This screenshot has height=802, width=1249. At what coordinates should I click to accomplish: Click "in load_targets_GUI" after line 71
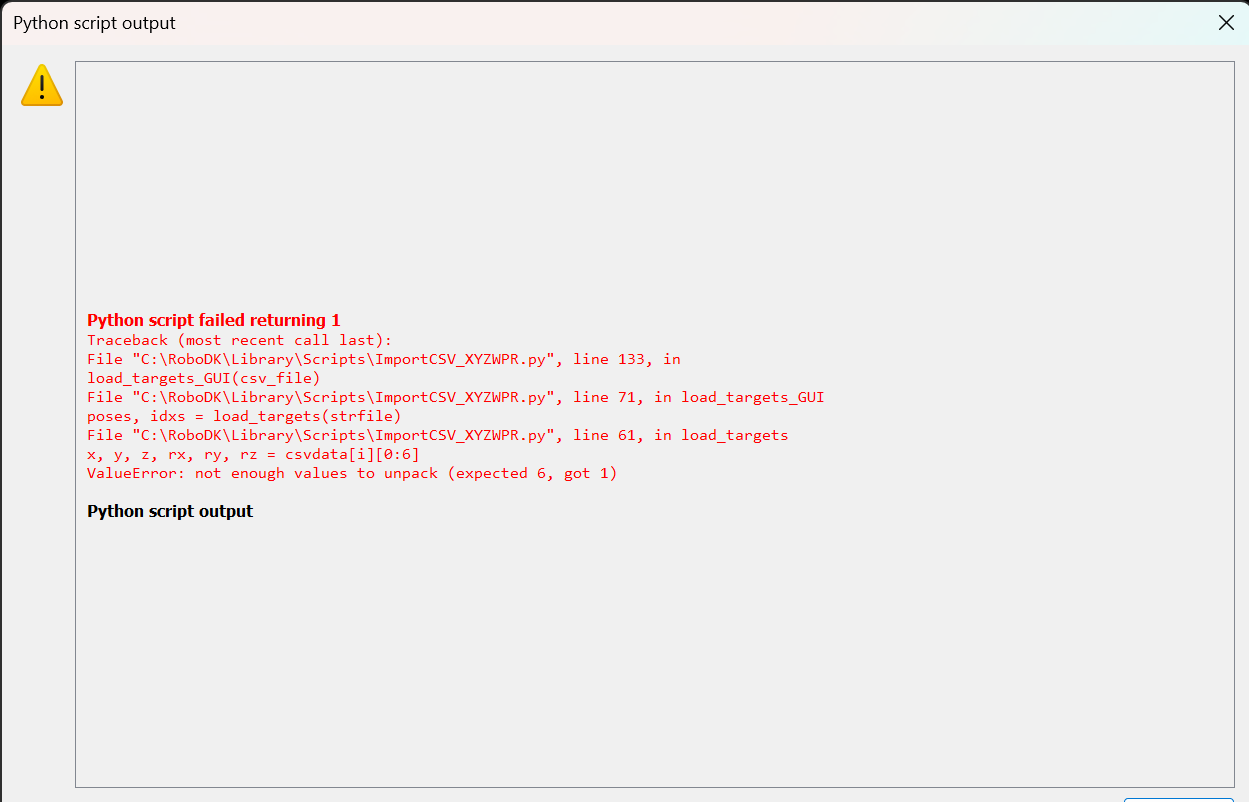739,397
